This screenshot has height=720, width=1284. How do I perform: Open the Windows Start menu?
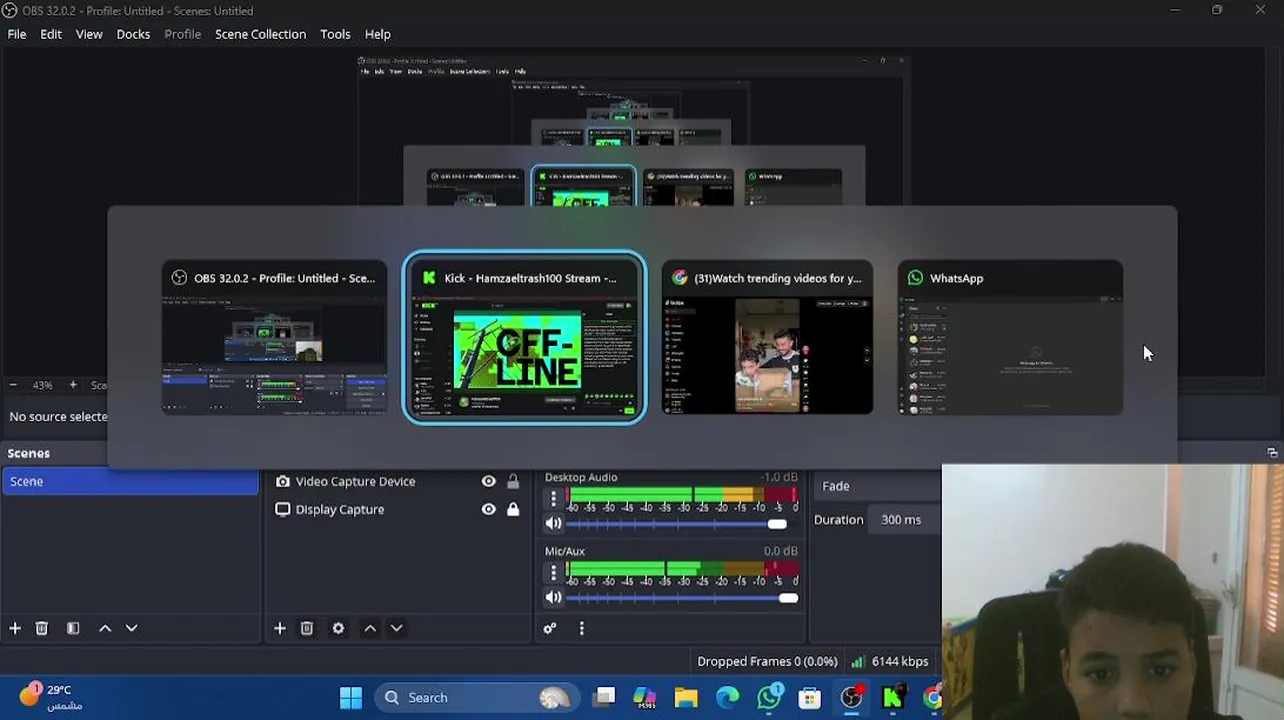click(351, 698)
